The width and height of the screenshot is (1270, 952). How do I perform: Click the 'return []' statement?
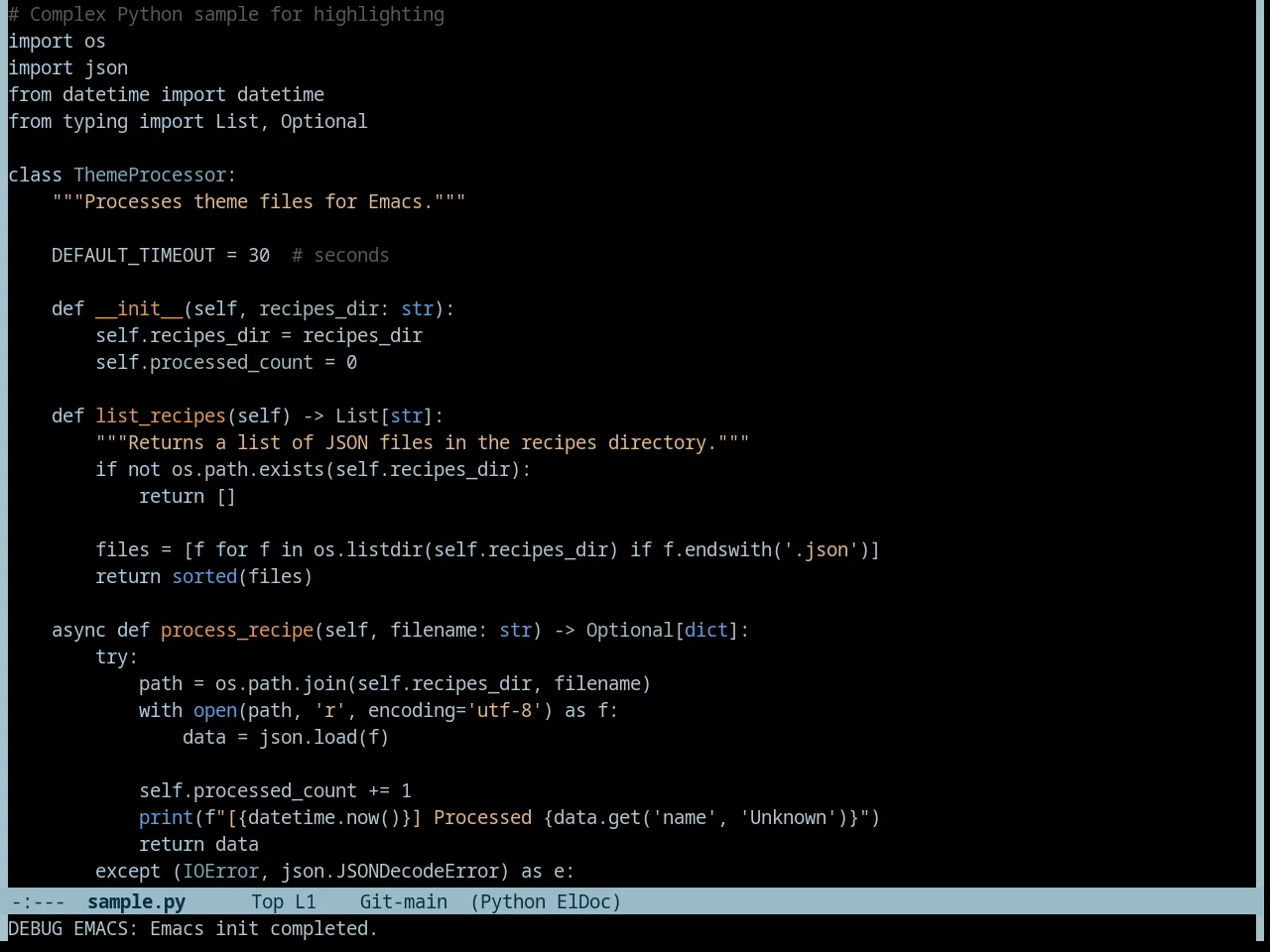click(188, 496)
